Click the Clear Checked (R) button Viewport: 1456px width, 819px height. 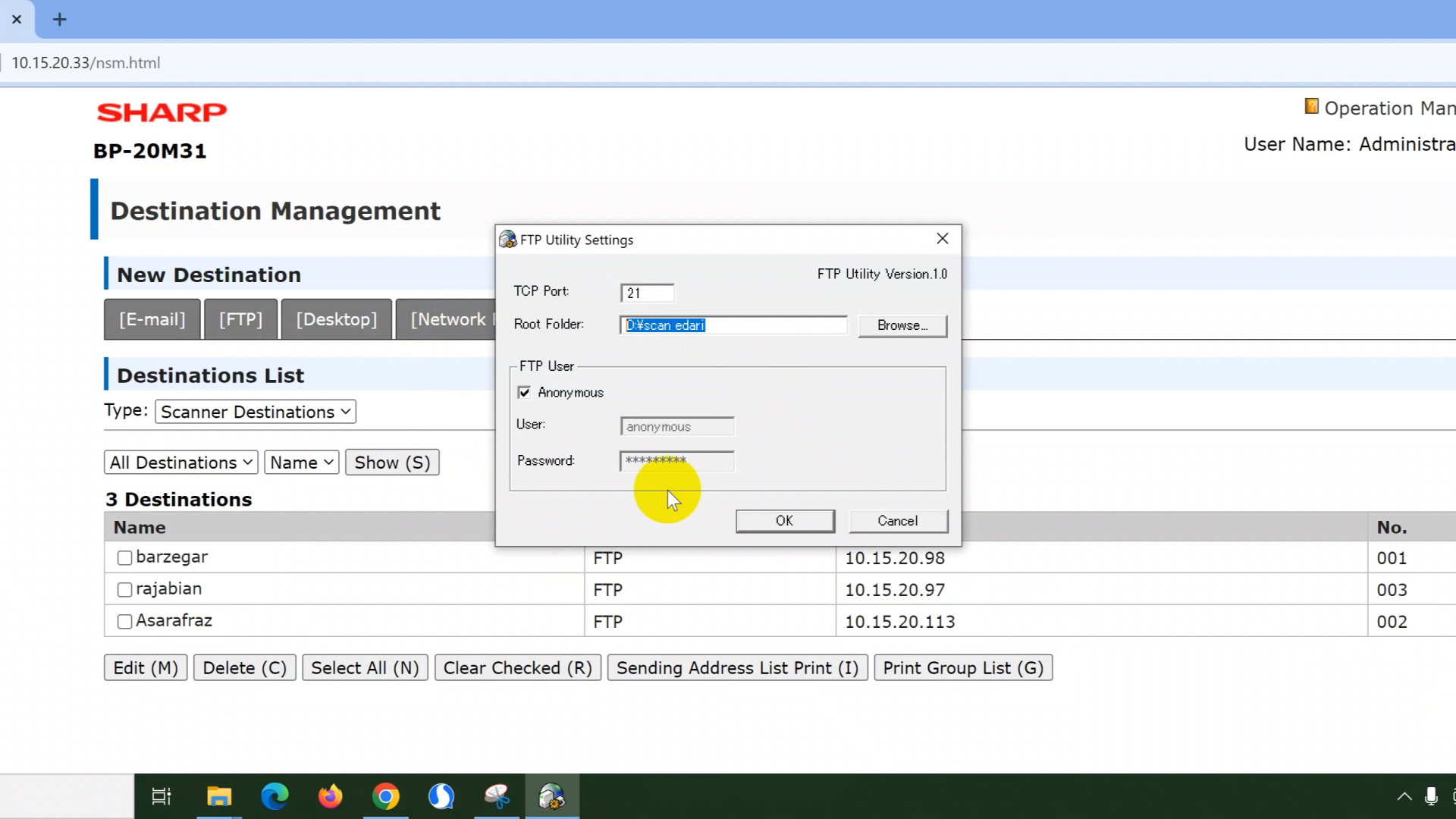[518, 668]
